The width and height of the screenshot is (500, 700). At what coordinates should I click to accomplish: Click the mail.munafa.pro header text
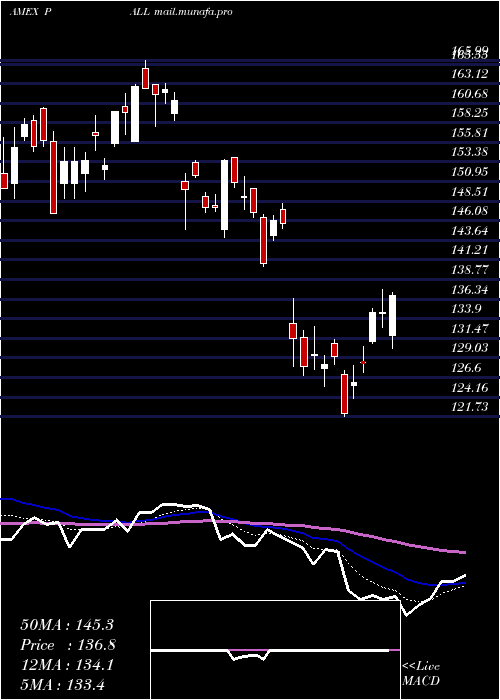pos(193,12)
